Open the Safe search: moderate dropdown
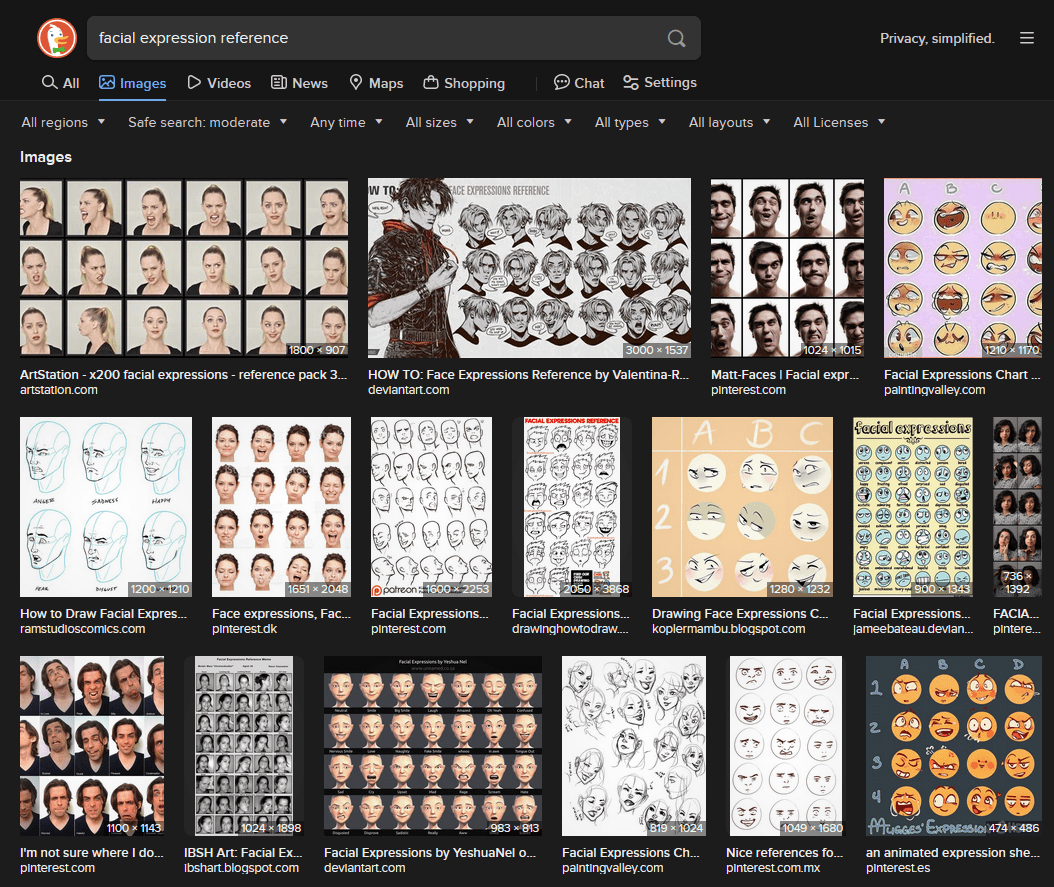Image resolution: width=1054 pixels, height=887 pixels. [x=207, y=122]
